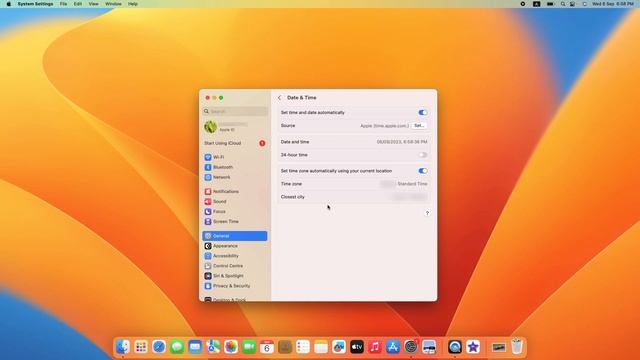
Task: Click Start Using iCloud
Action: coord(235,143)
